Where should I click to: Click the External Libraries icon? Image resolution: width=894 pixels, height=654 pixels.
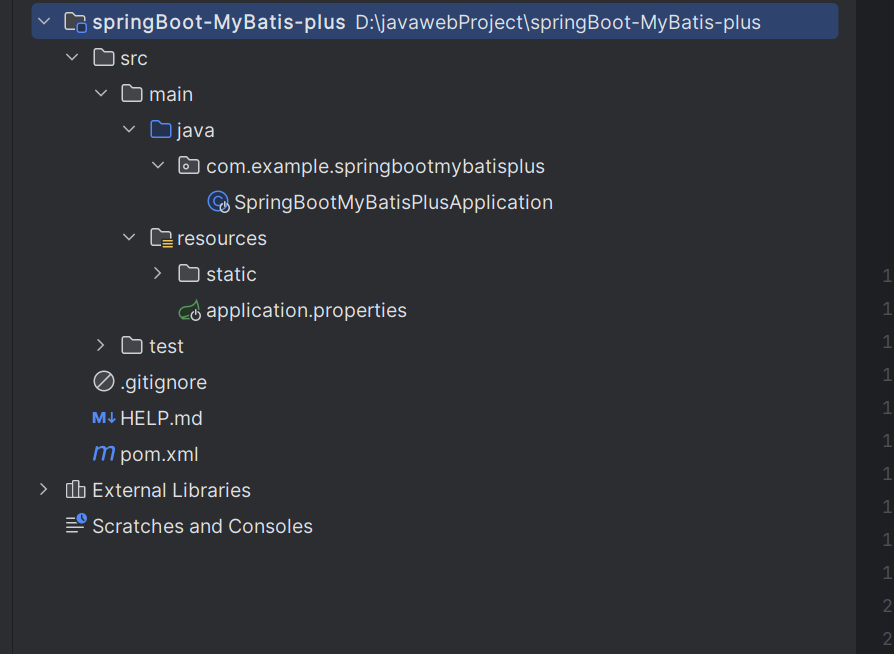75,489
